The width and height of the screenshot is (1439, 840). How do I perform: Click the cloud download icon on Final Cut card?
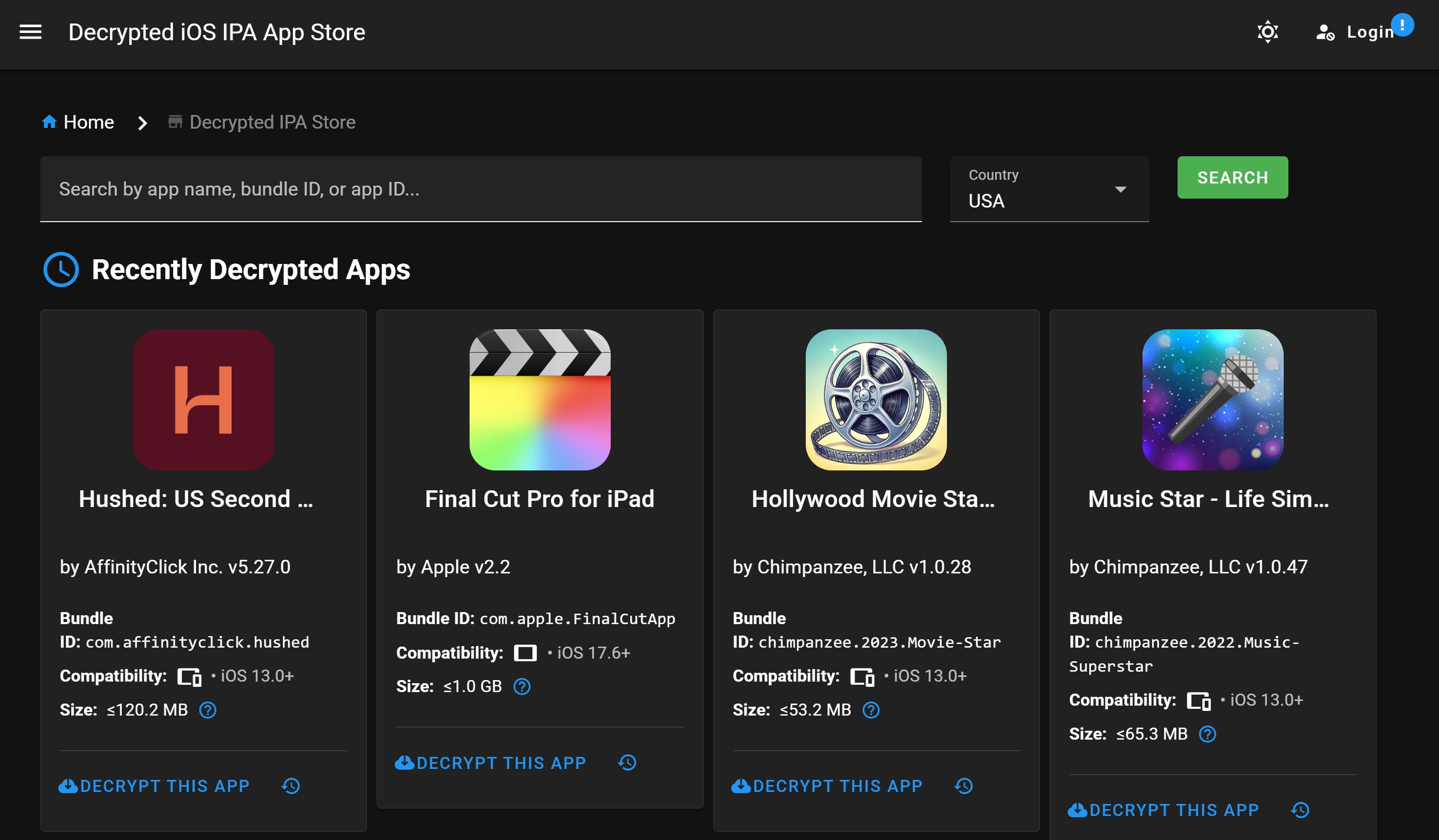404,763
